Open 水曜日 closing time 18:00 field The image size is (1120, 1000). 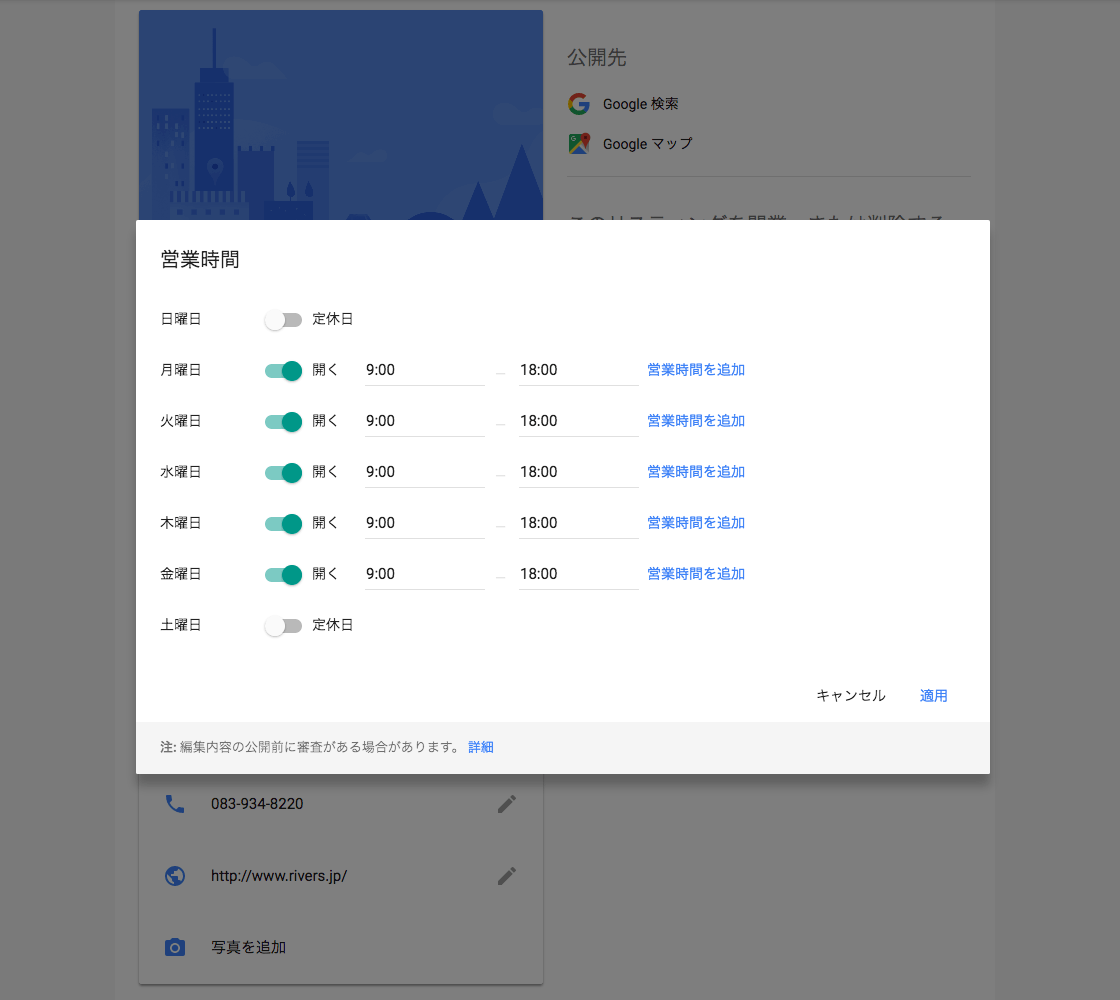[579, 473]
